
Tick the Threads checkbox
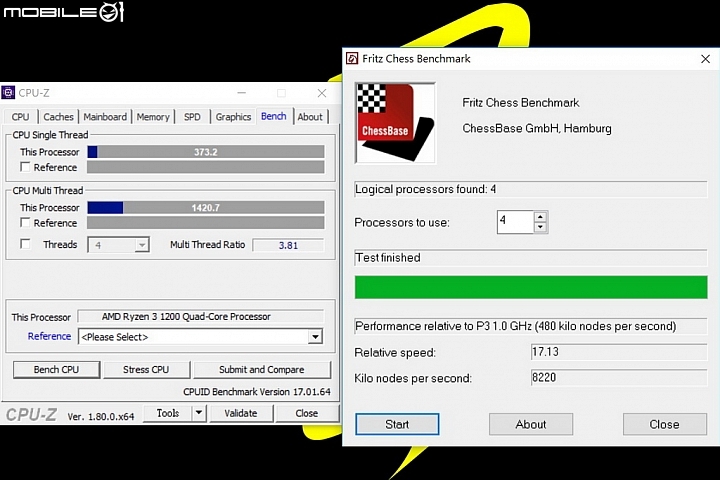25,244
